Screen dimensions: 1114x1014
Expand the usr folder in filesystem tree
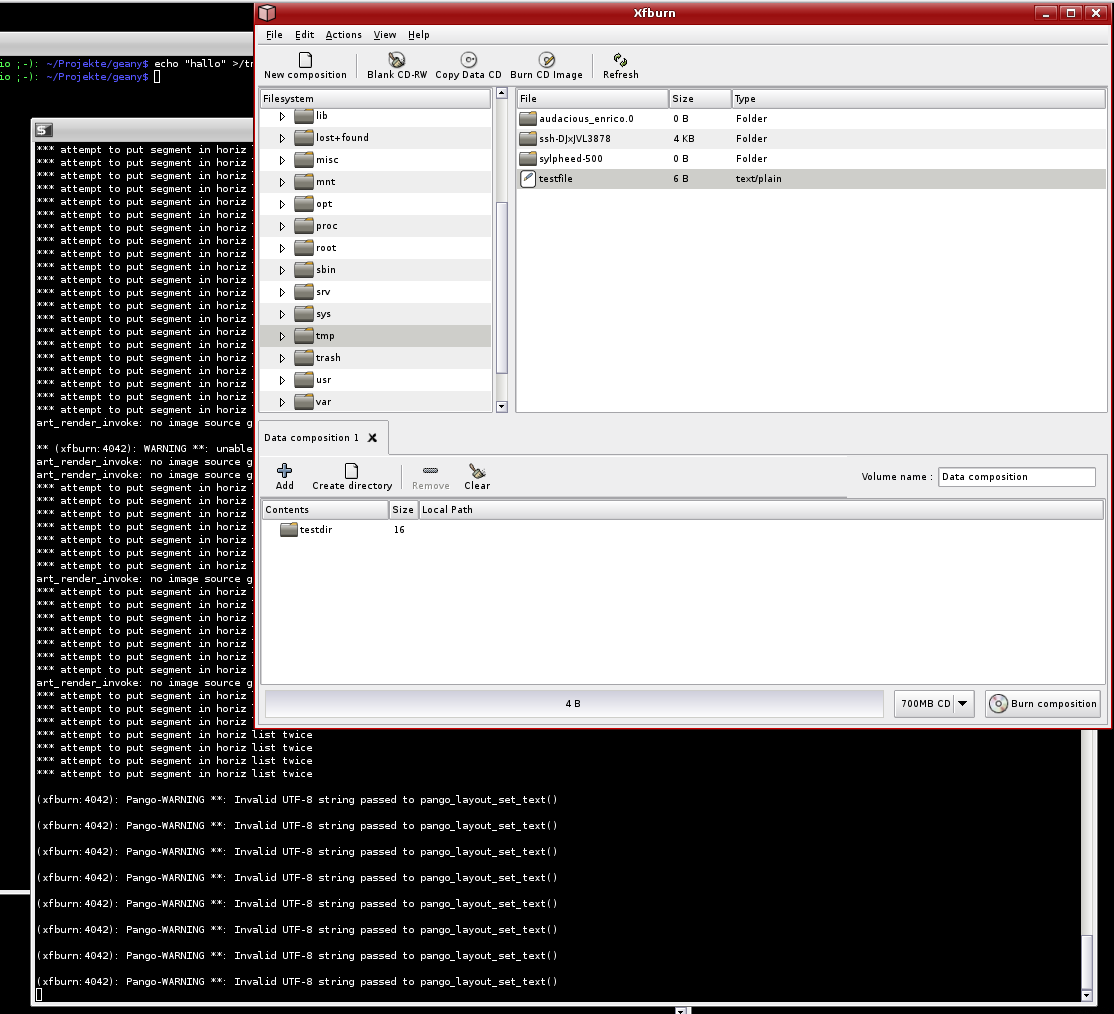[x=283, y=380]
